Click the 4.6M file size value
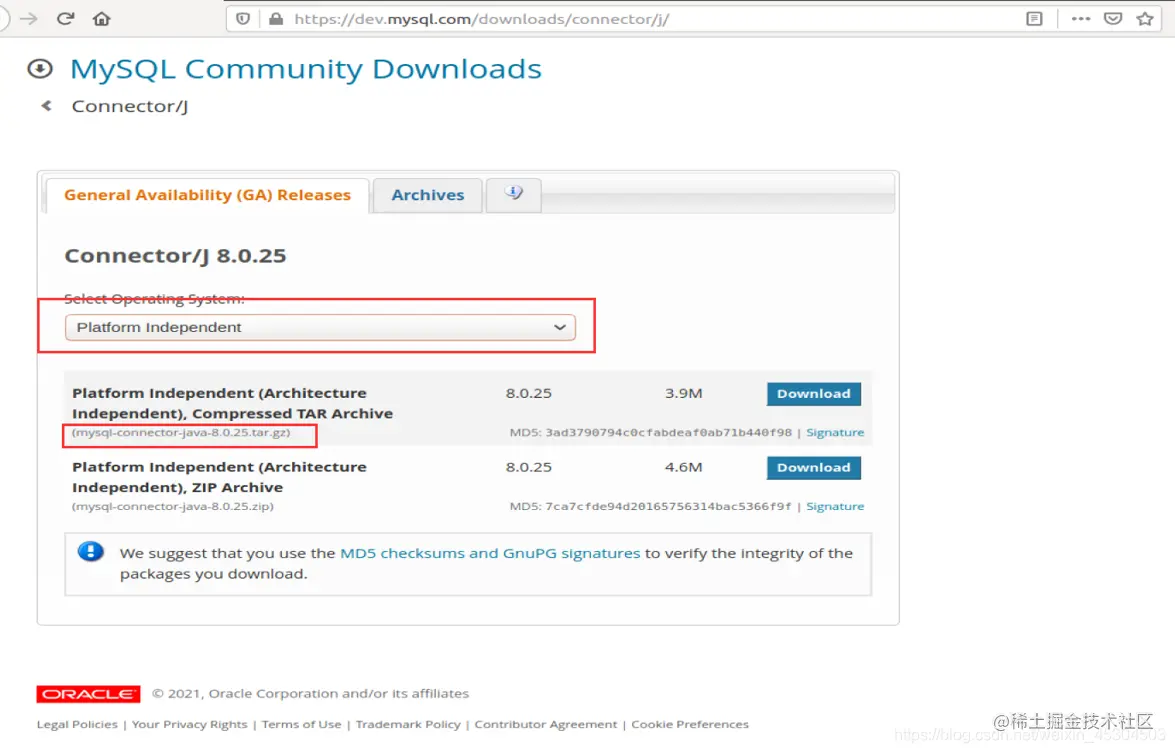The width and height of the screenshot is (1175, 753). tap(683, 468)
